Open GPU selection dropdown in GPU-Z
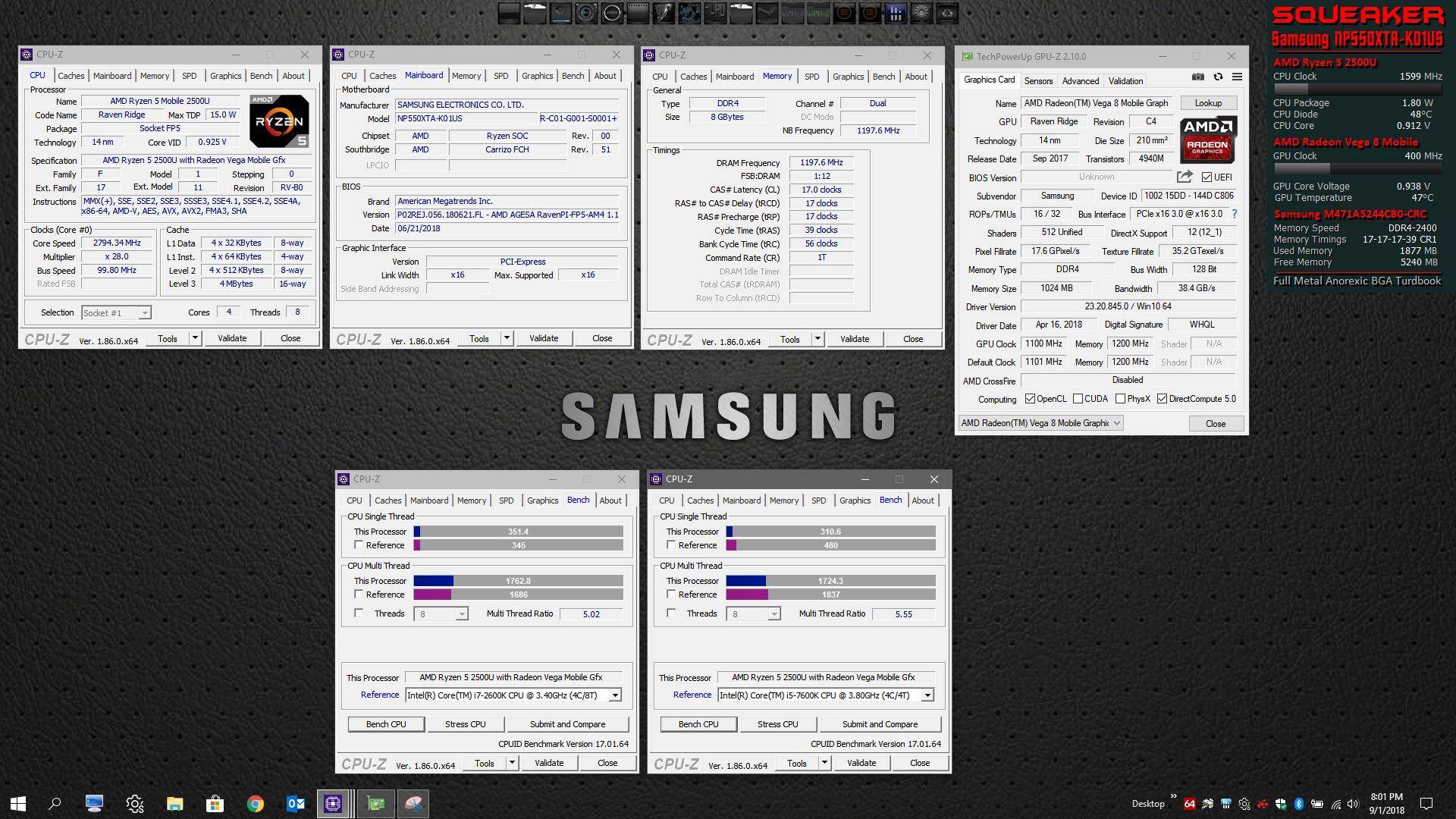The image size is (1456, 819). click(1116, 423)
